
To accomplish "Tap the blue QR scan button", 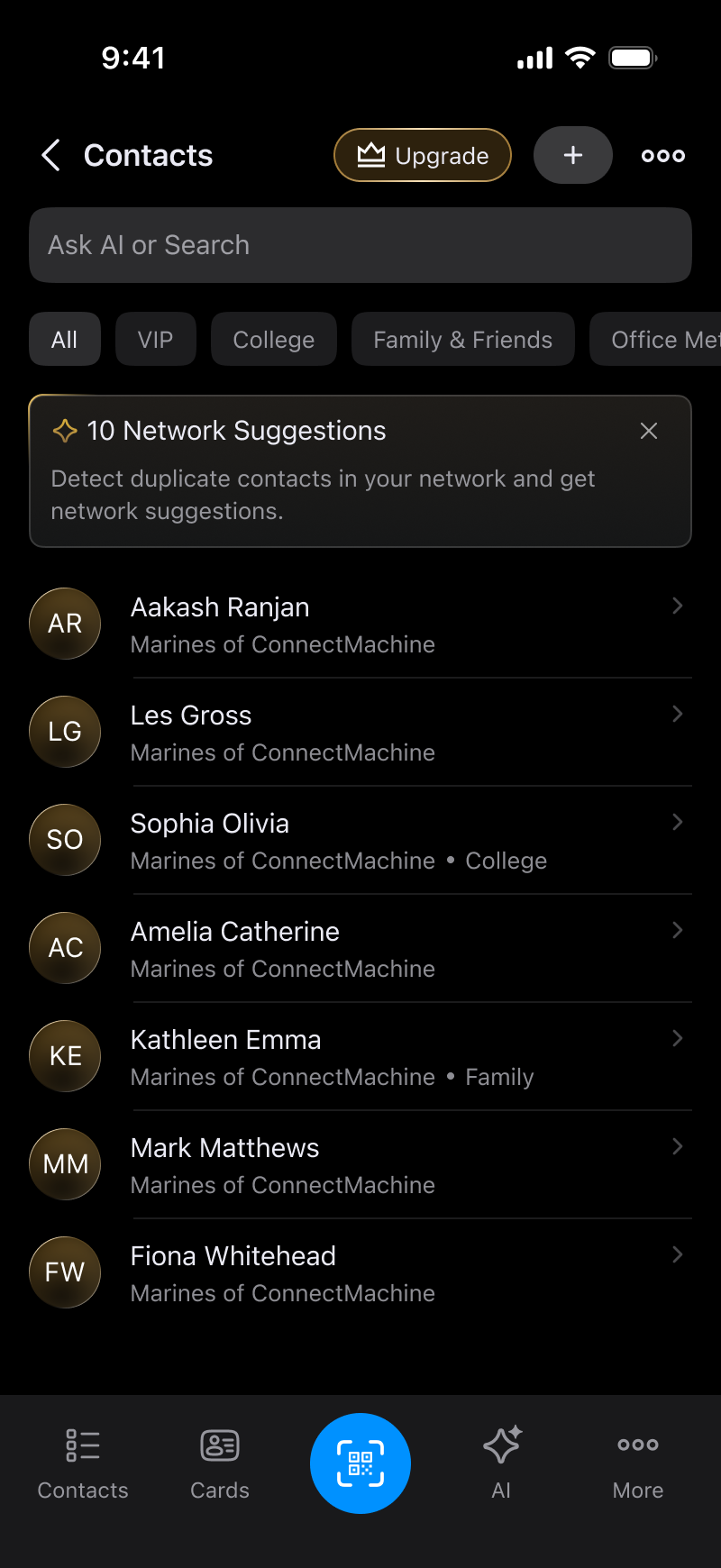I will point(360,1463).
